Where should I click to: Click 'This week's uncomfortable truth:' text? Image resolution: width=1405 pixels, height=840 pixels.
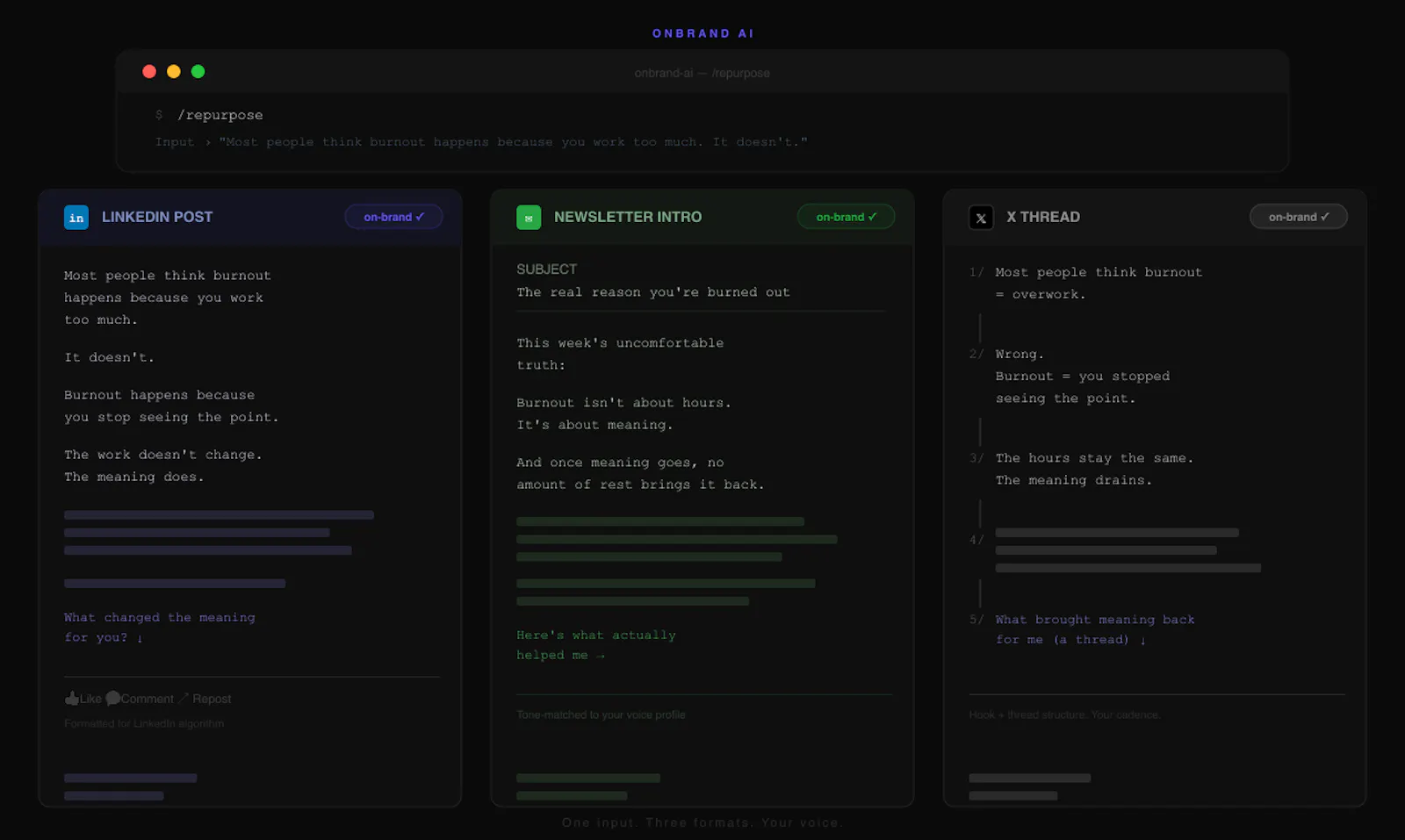[620, 354]
